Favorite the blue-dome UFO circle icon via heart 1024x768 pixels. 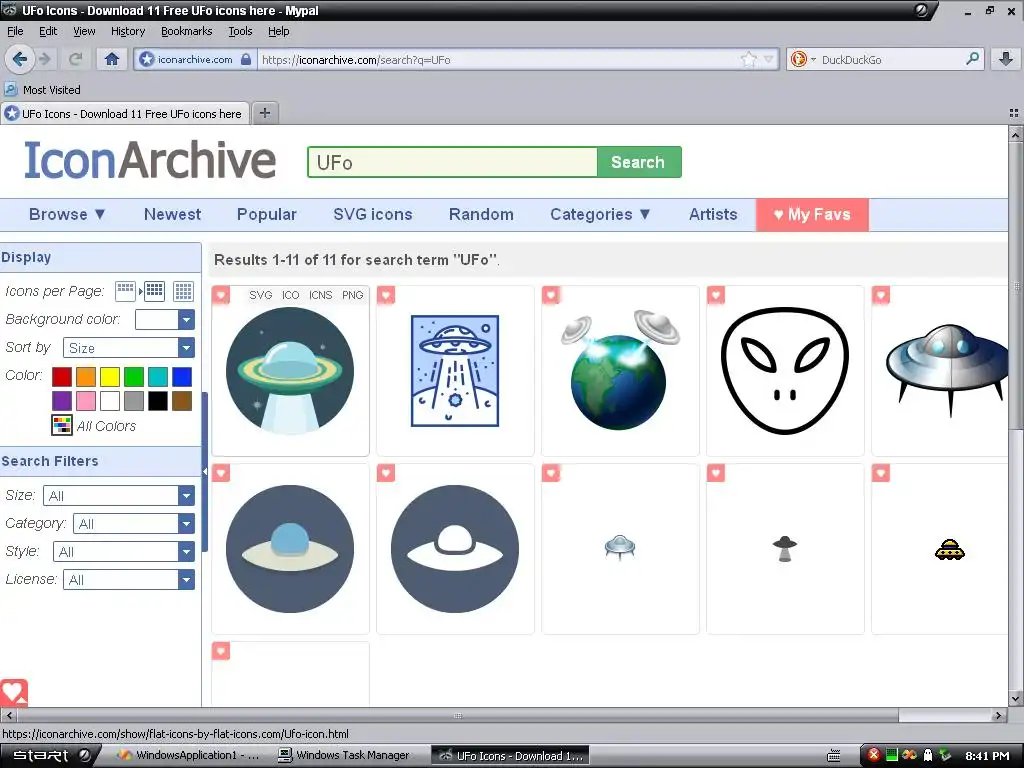click(221, 473)
